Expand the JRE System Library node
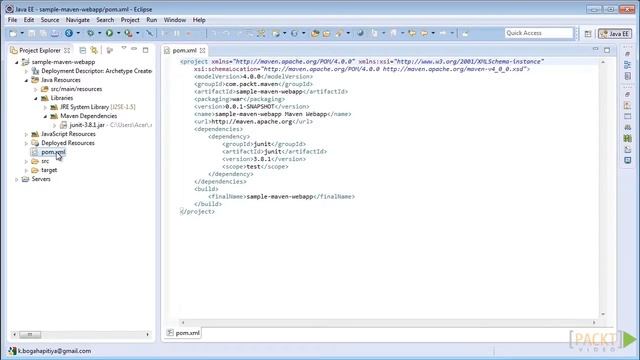 coord(45,107)
